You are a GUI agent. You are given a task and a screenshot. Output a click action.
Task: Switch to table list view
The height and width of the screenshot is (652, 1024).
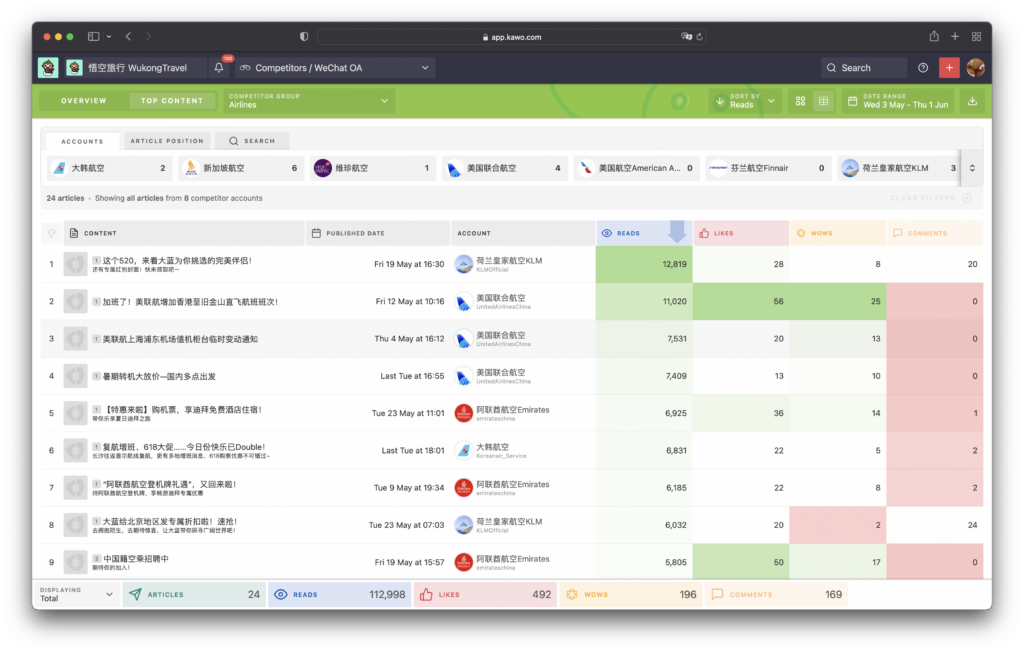(x=824, y=101)
